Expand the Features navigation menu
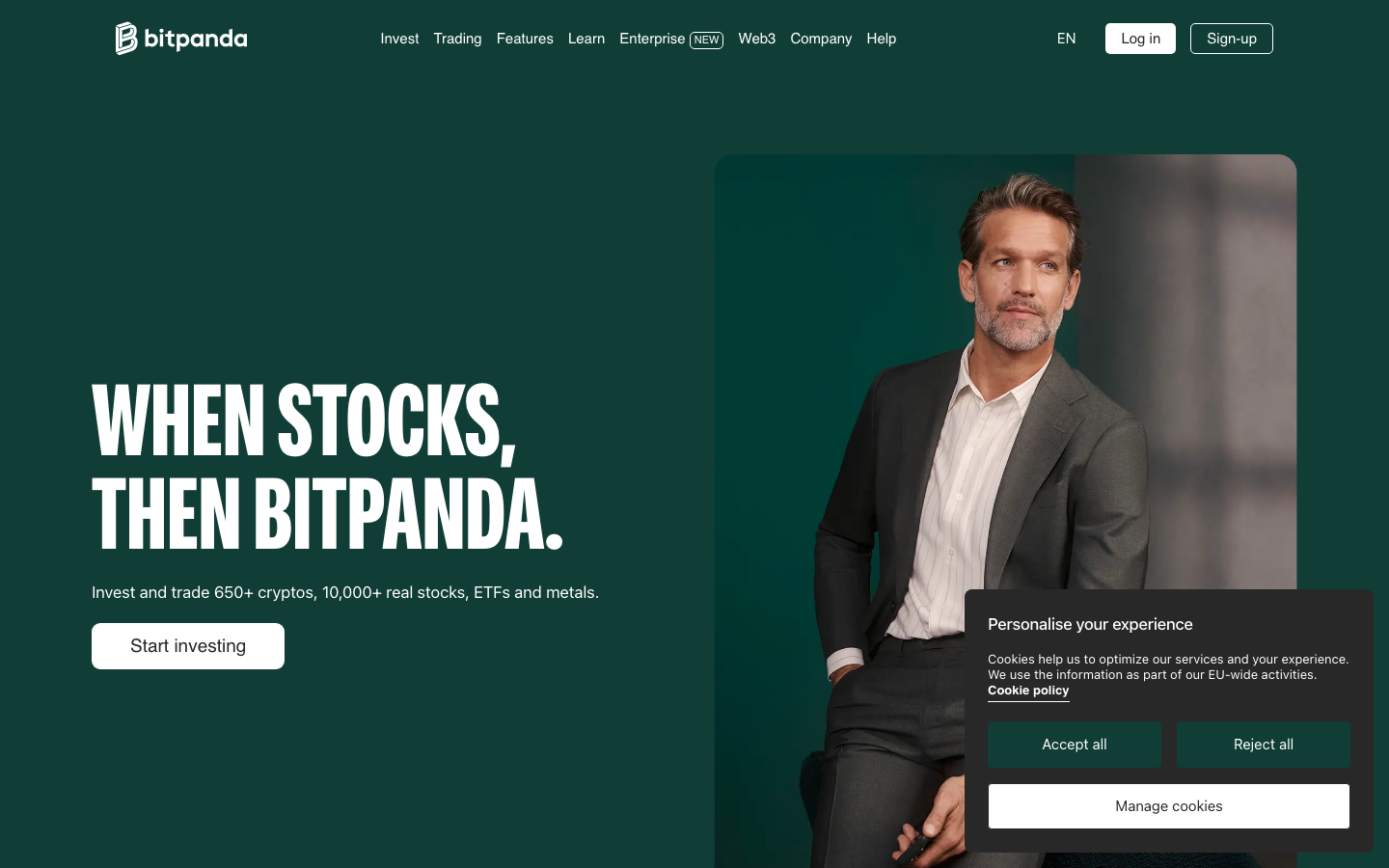Viewport: 1389px width, 868px height. click(525, 39)
